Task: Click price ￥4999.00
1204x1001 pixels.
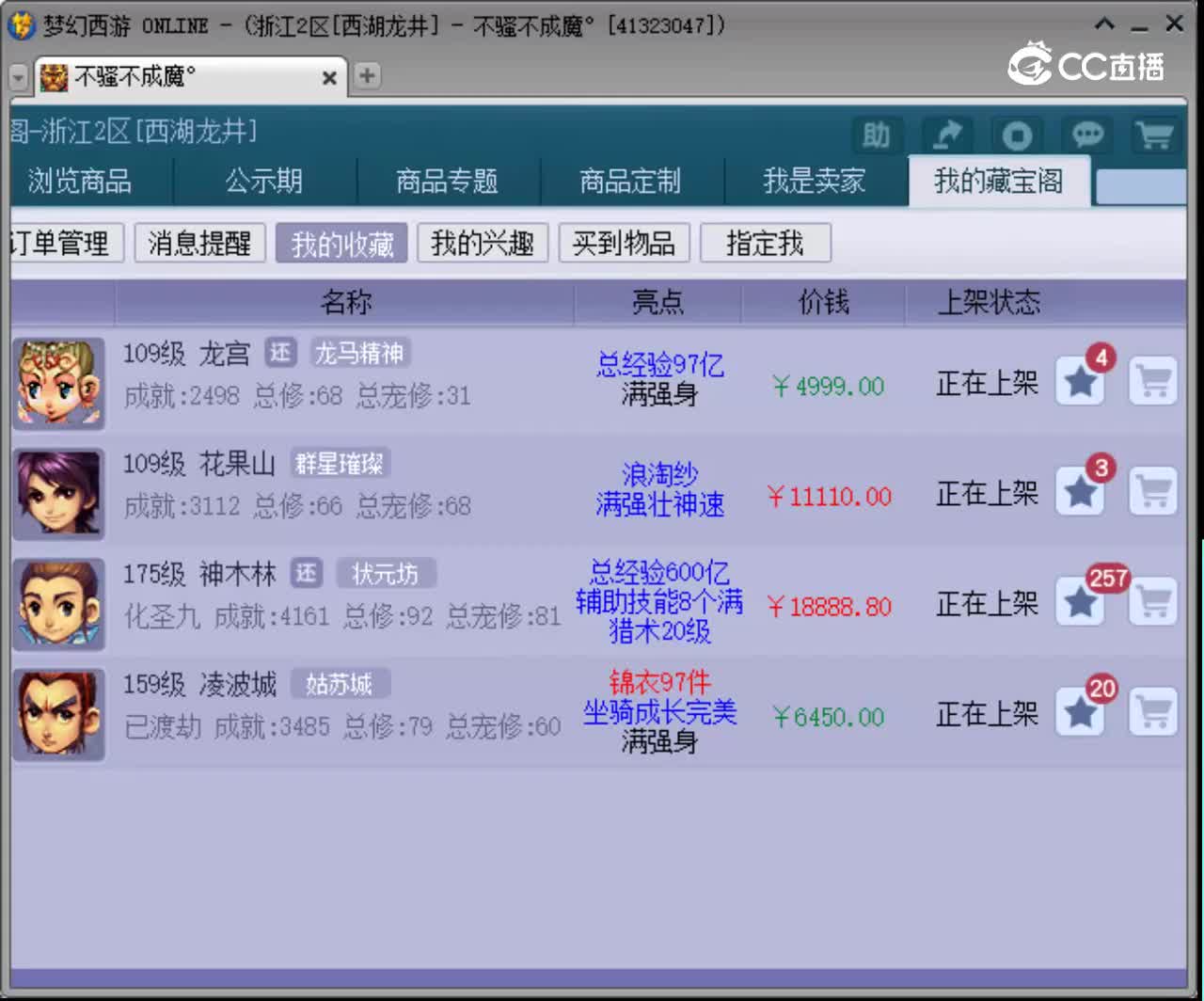Action: point(828,386)
